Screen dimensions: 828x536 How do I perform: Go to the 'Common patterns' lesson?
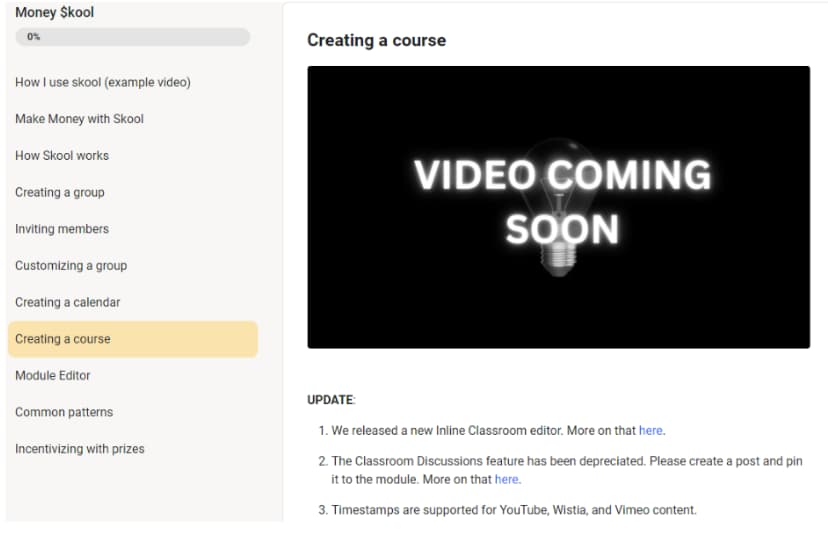[64, 412]
